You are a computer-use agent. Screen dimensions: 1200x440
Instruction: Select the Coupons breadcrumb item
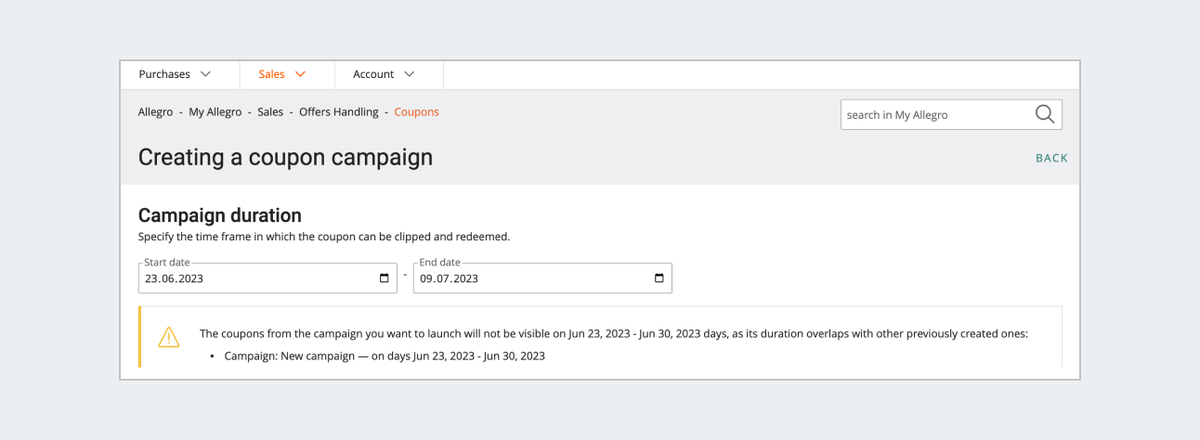click(x=416, y=112)
